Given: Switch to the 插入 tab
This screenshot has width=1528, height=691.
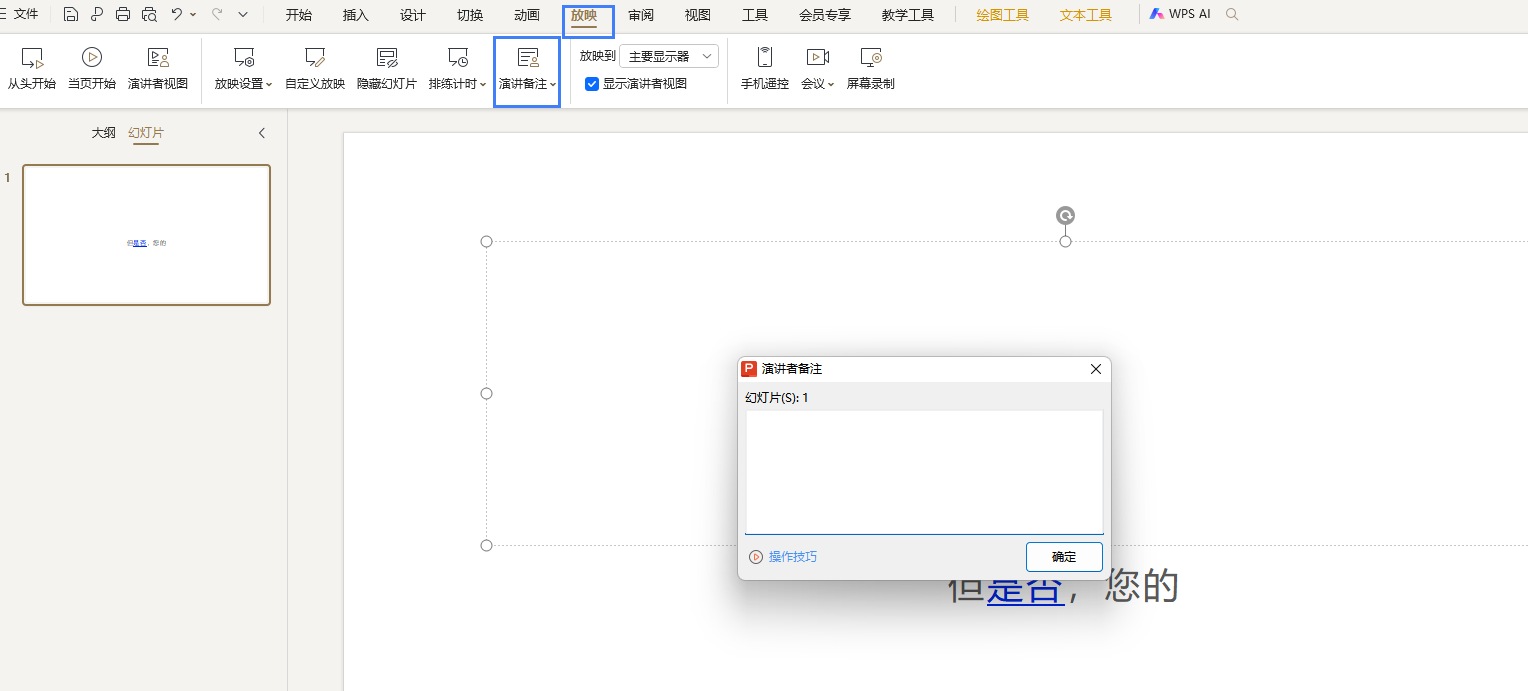Looking at the screenshot, I should coord(355,15).
